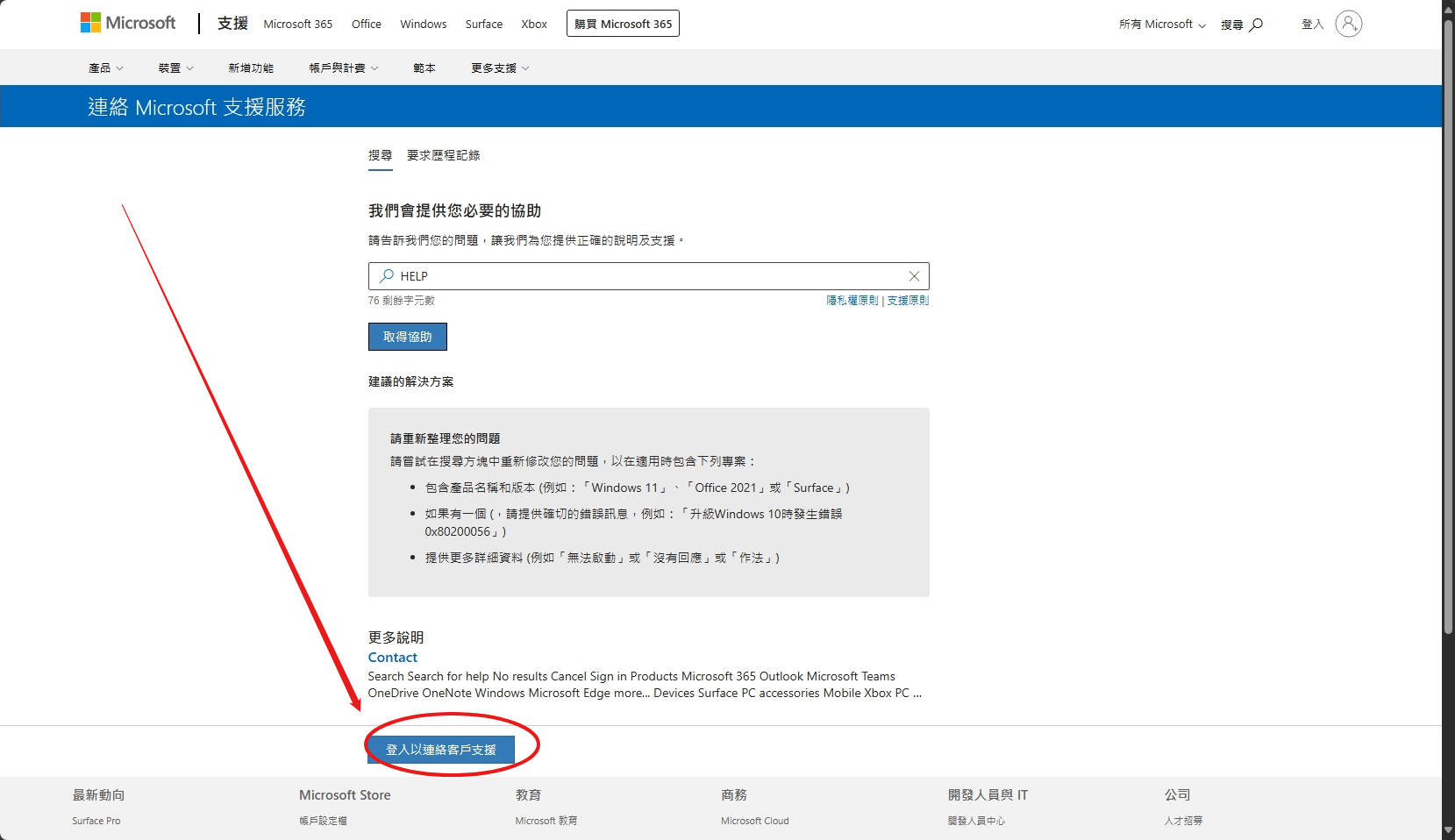This screenshot has height=840, width=1455.
Task: Open the account sign-in avatar icon
Action: tap(1349, 24)
